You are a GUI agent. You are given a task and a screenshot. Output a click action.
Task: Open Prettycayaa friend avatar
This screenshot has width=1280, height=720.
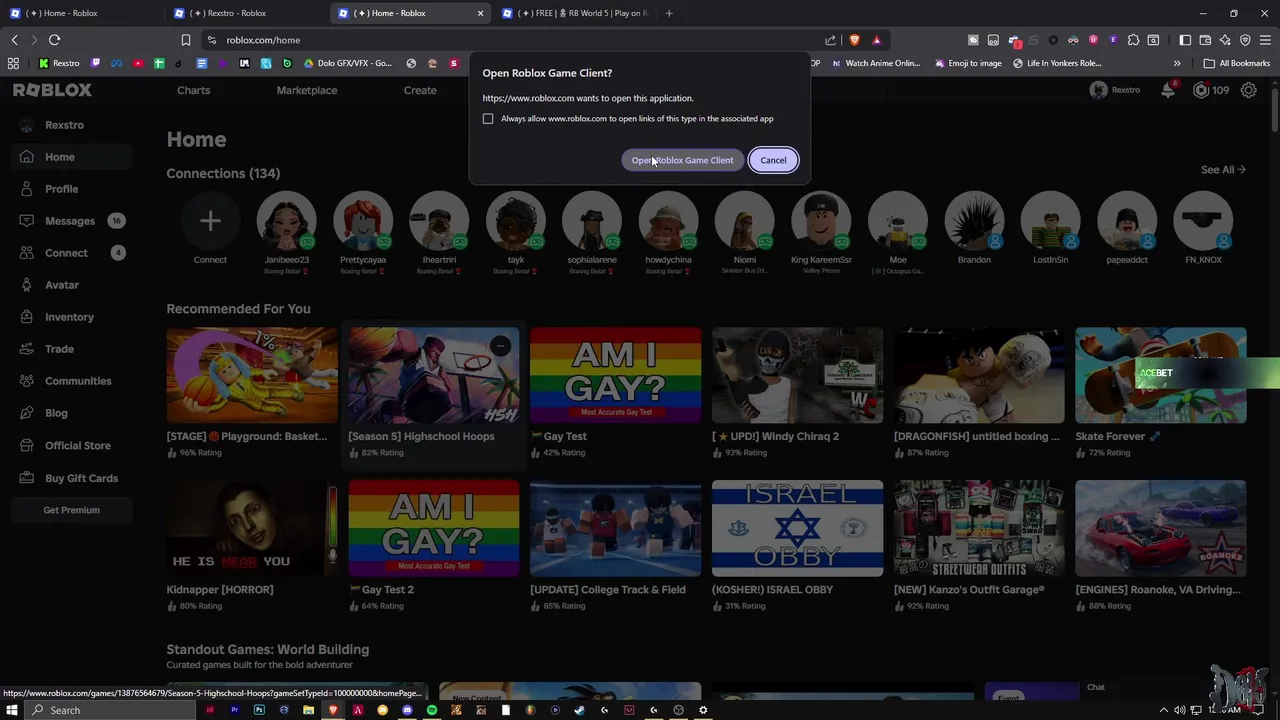pyautogui.click(x=363, y=221)
